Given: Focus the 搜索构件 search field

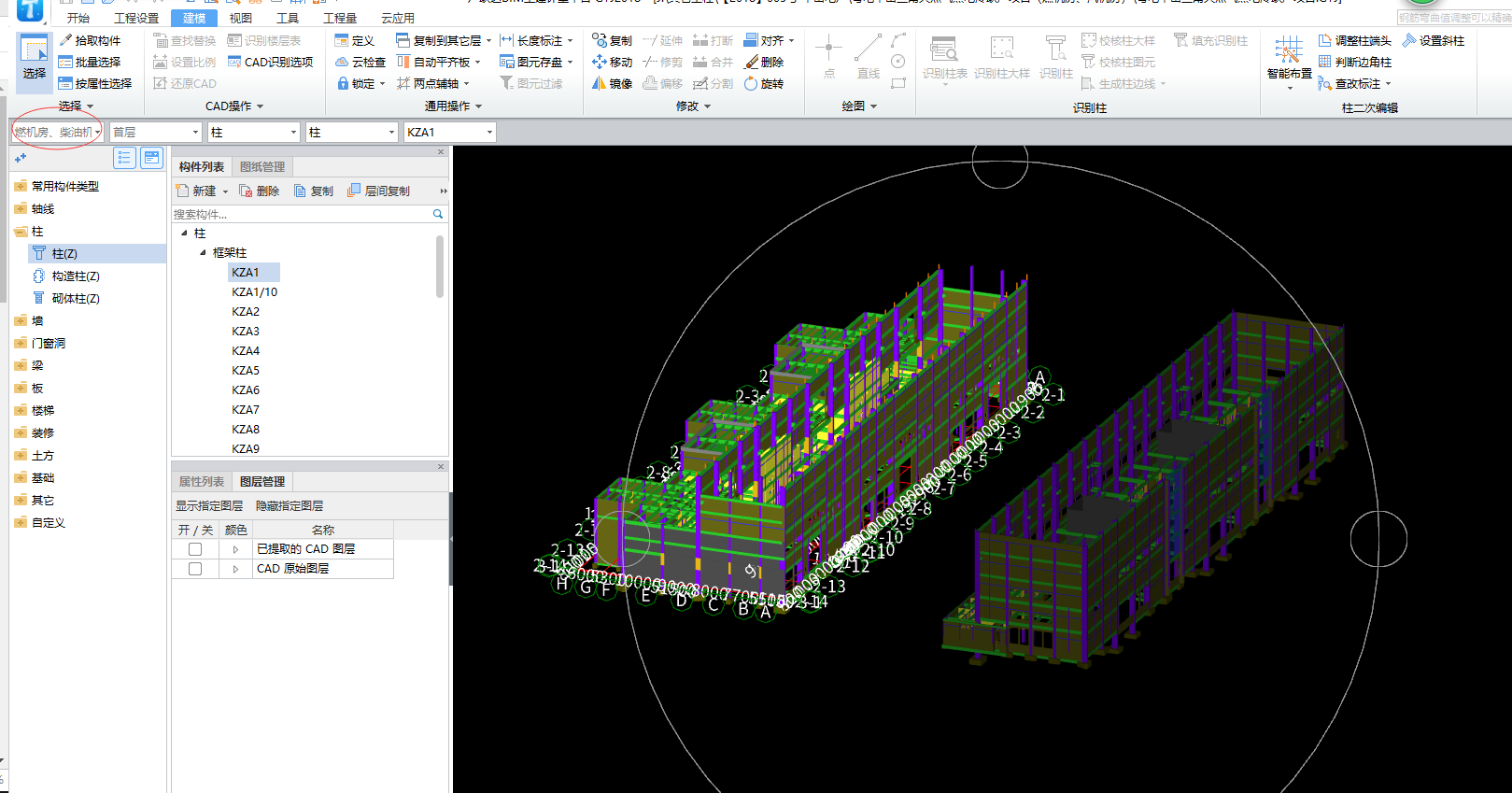Looking at the screenshot, I should [x=302, y=214].
